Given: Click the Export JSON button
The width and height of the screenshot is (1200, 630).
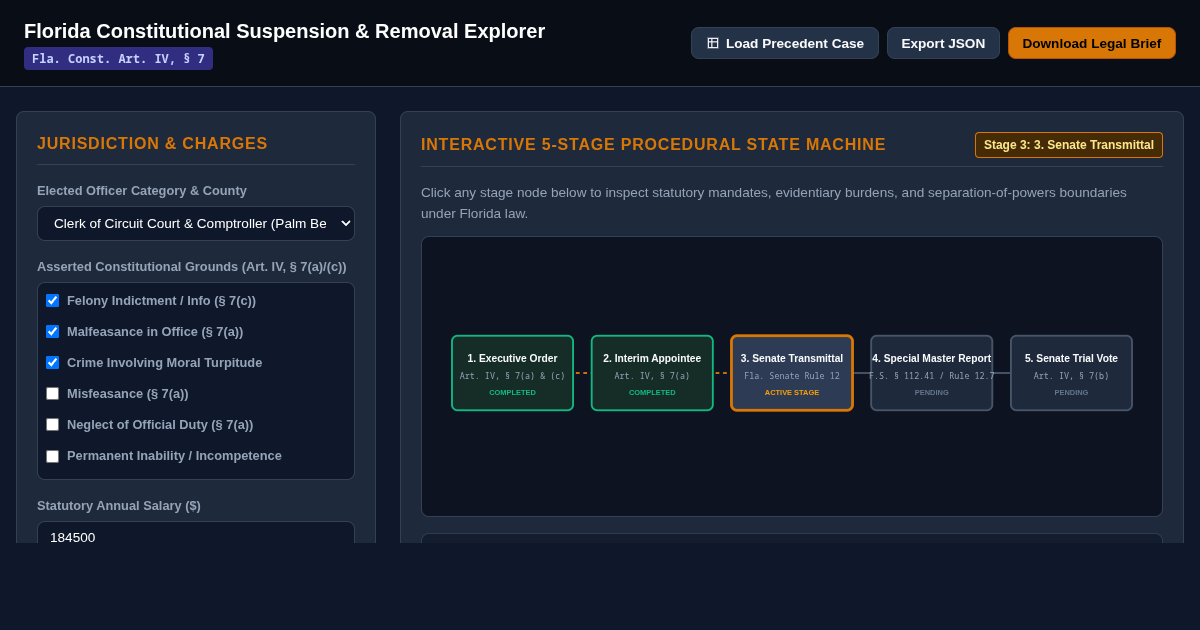Looking at the screenshot, I should tap(943, 43).
